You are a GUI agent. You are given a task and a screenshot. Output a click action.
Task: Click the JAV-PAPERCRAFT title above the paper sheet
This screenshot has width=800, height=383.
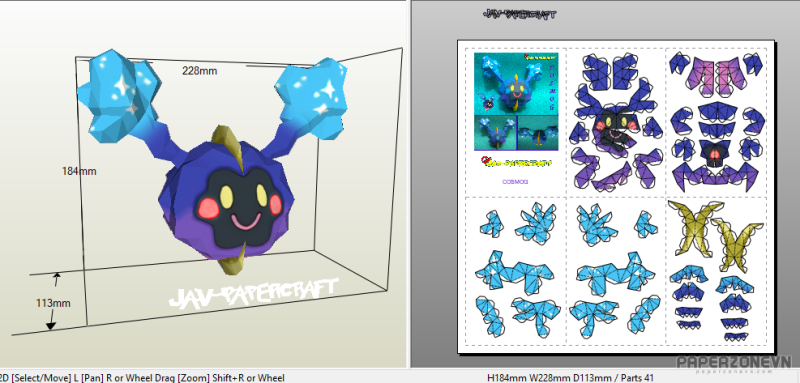519,14
